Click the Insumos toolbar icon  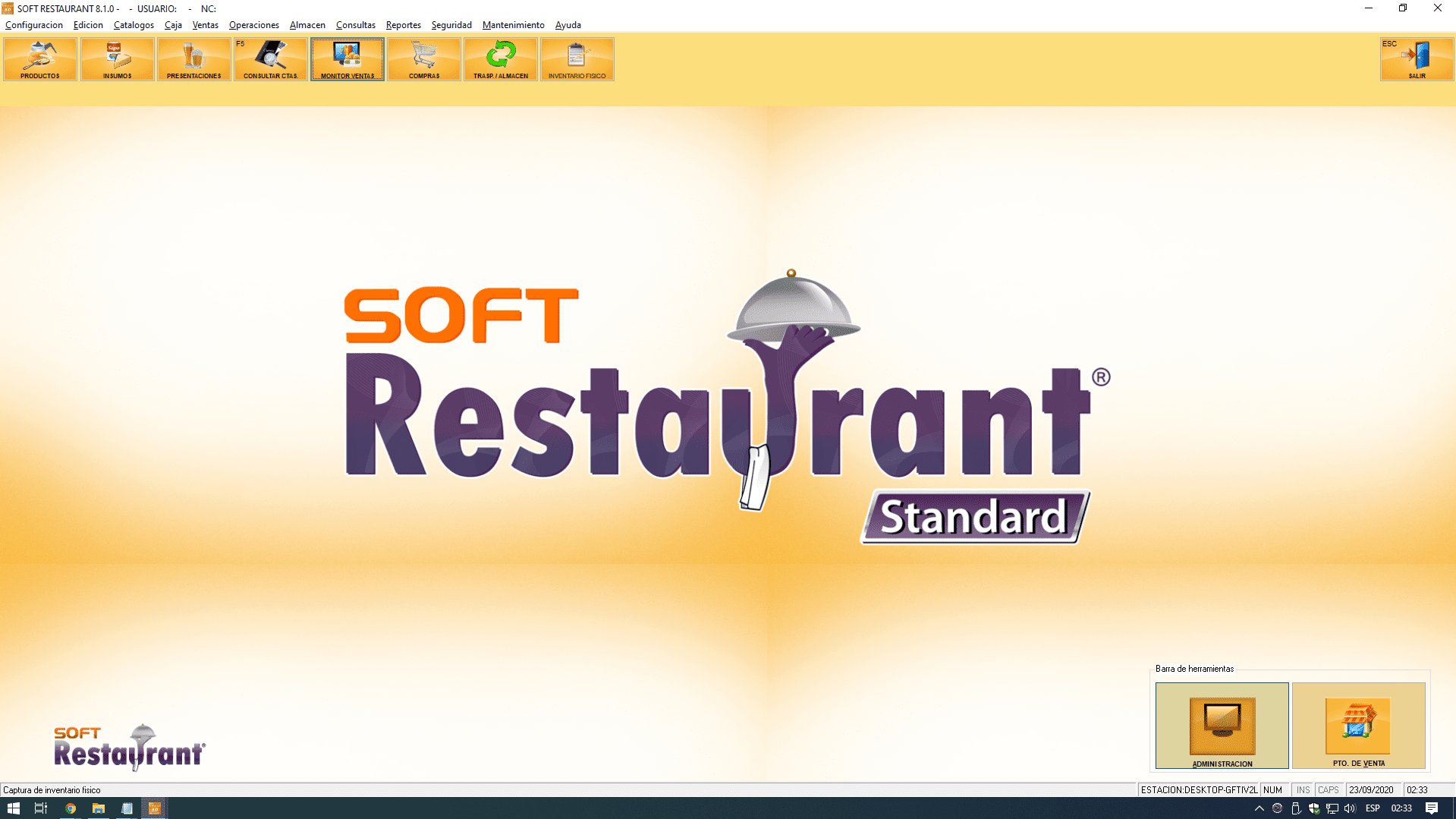point(117,59)
